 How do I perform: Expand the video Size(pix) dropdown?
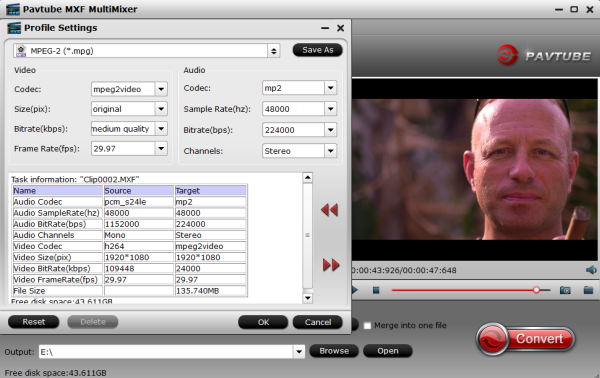coord(161,109)
